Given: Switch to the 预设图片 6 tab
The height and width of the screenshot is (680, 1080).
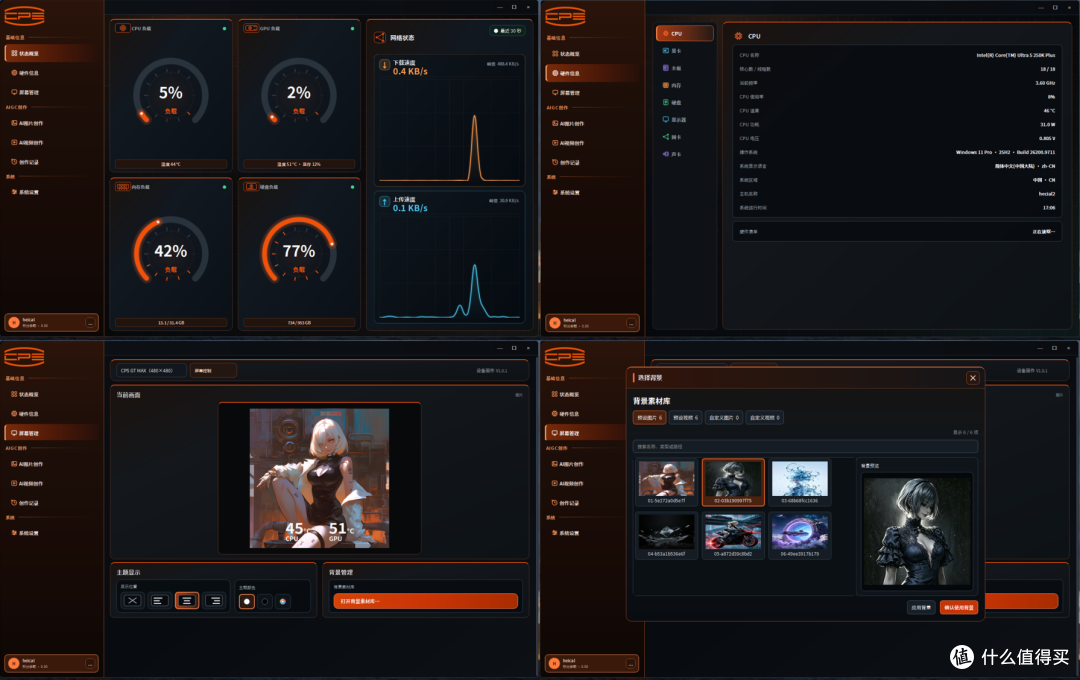Looking at the screenshot, I should [650, 418].
